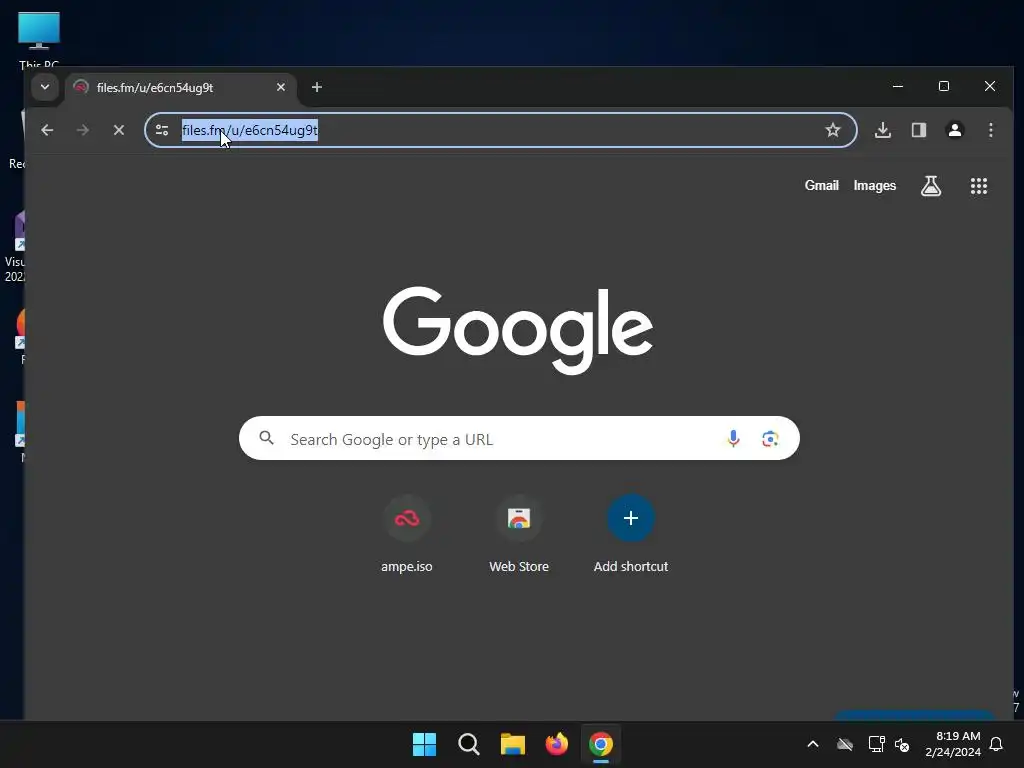
Task: Click the Chrome taskbar icon
Action: 601,744
